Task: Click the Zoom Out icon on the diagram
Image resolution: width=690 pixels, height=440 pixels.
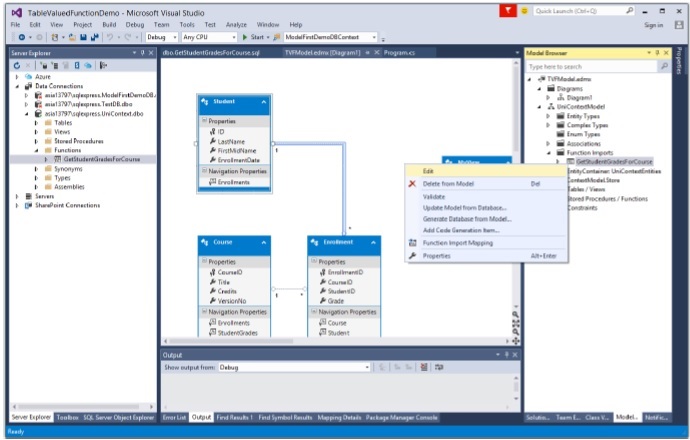Action: point(515,332)
